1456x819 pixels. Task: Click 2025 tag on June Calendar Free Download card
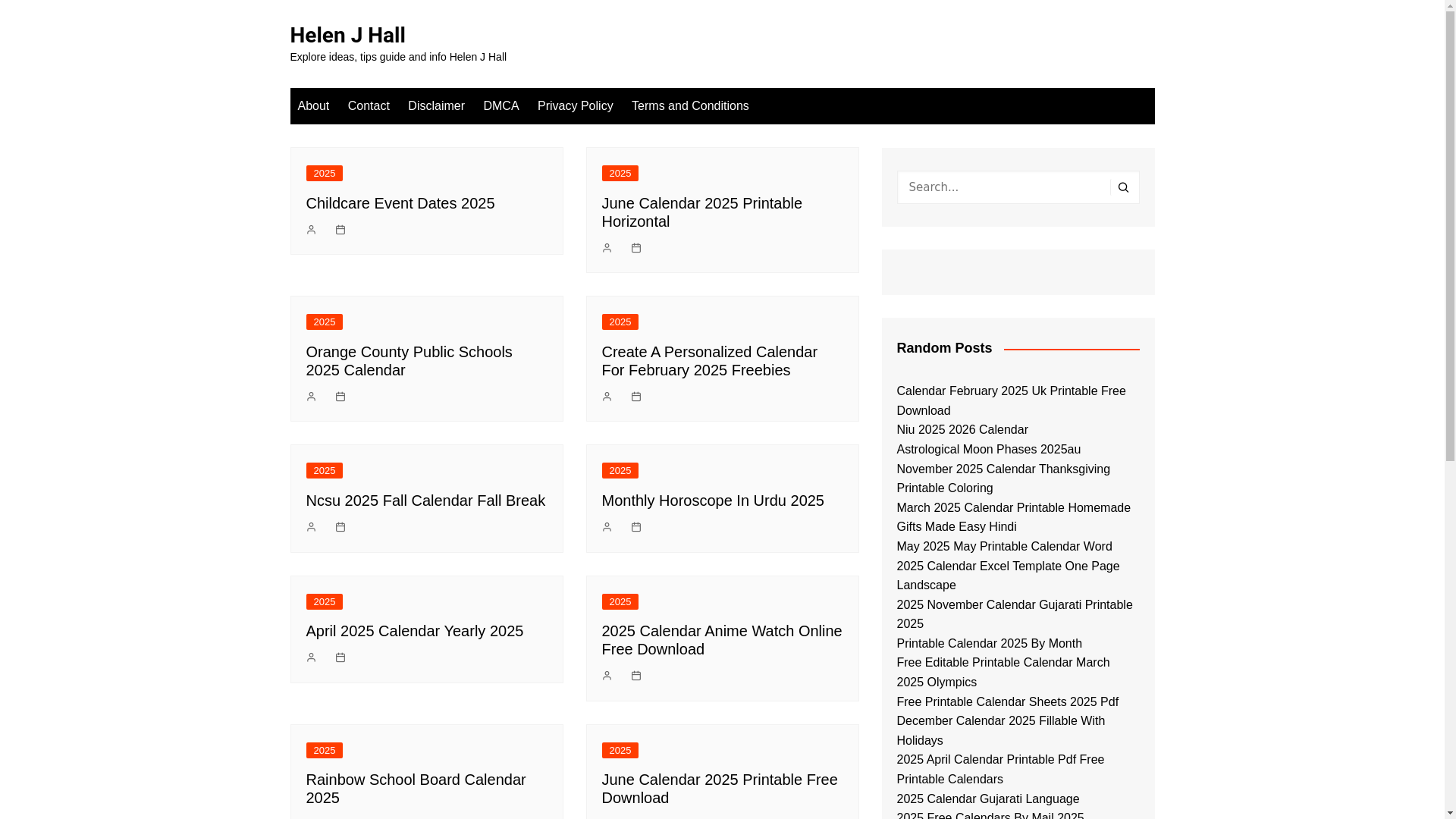coord(620,751)
